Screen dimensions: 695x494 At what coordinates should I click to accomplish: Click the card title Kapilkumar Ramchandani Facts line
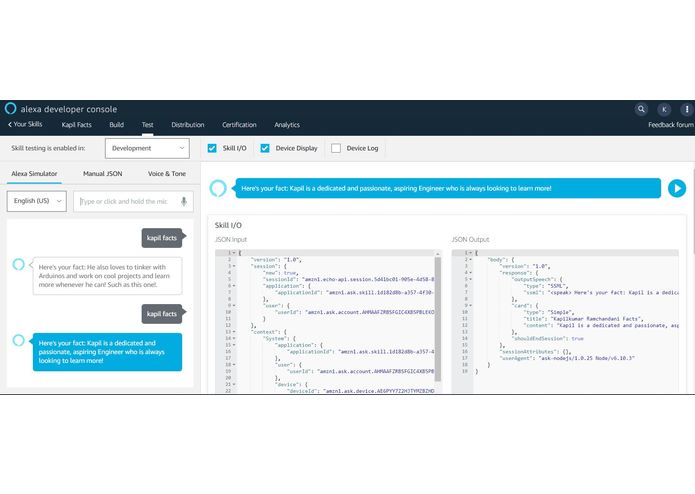point(583,319)
